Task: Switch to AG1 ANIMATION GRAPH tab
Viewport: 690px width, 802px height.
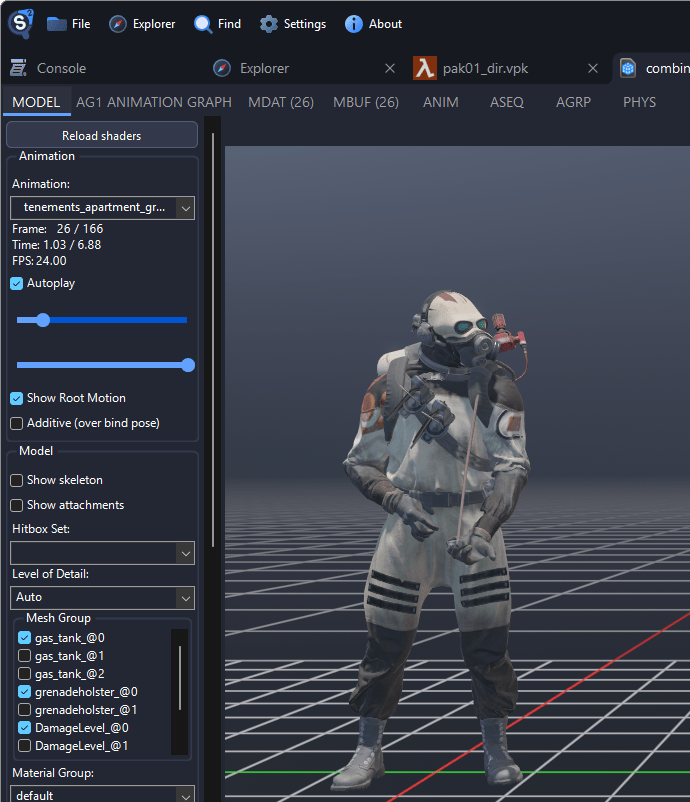Action: [154, 102]
